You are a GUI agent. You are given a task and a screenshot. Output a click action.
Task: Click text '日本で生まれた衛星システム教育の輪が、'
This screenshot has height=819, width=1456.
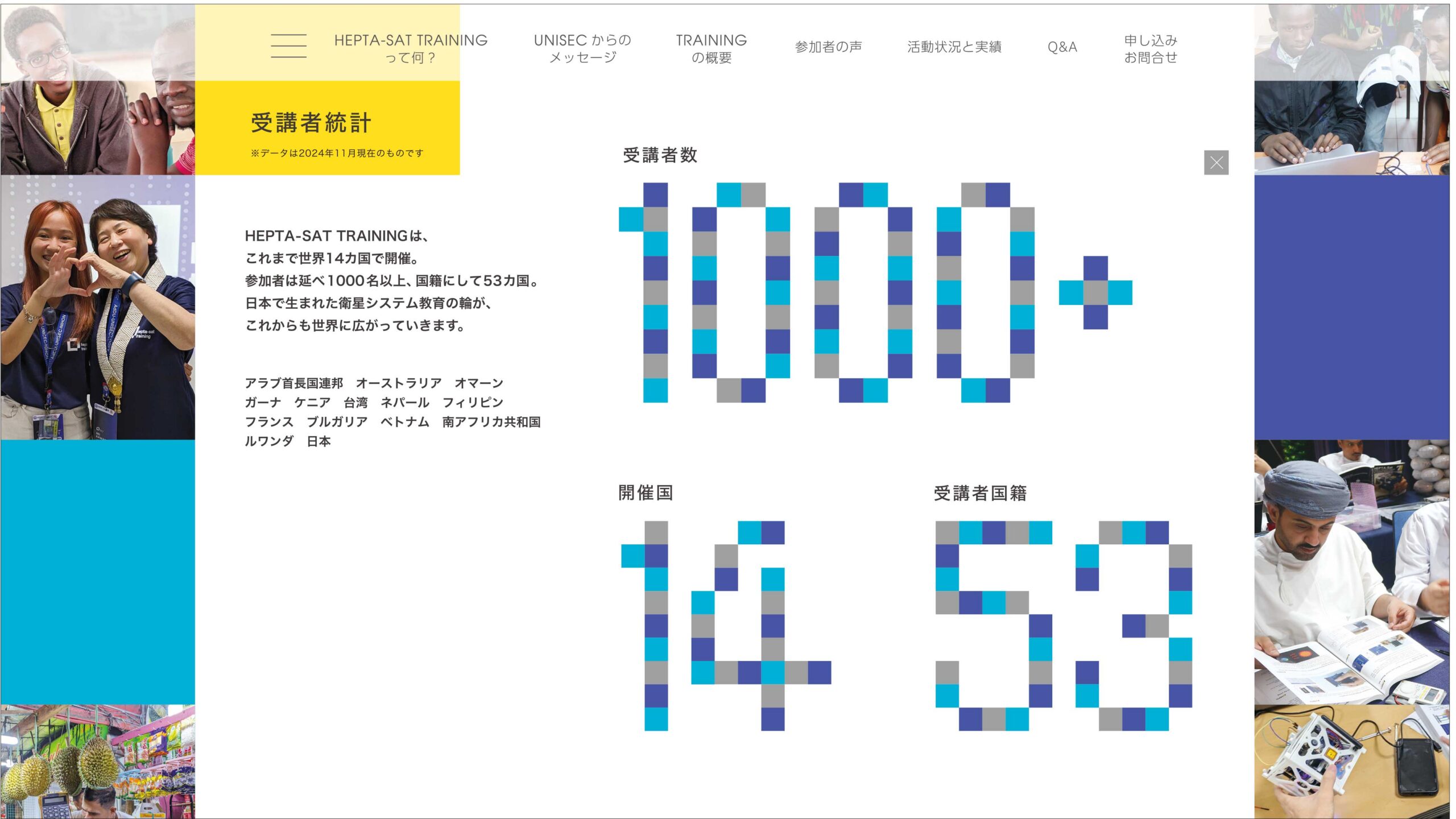369,303
